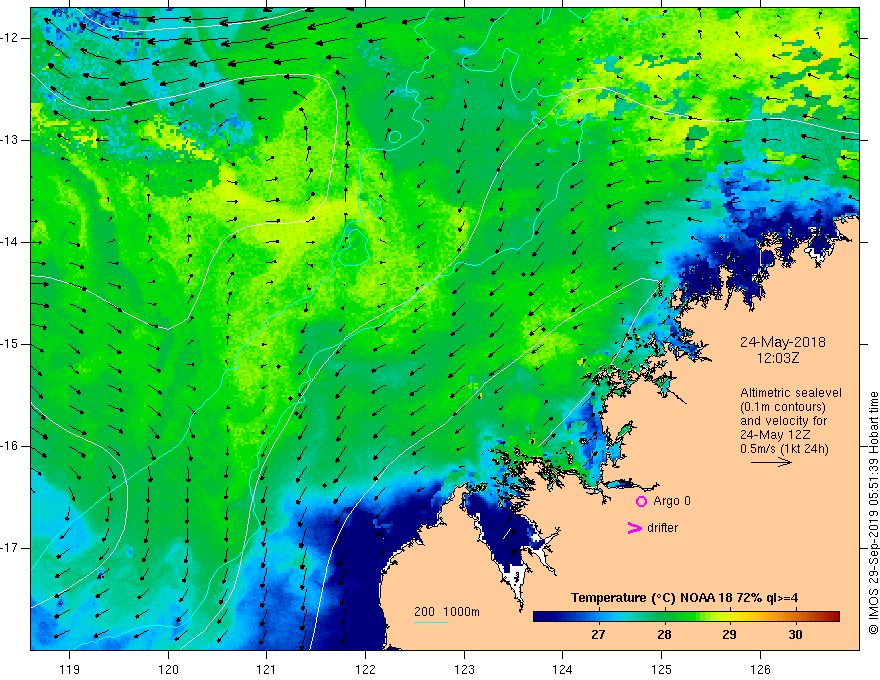Image resolution: width=880 pixels, height=680 pixels.
Task: Click latitude label -12 on left axis
Action: coord(11,38)
